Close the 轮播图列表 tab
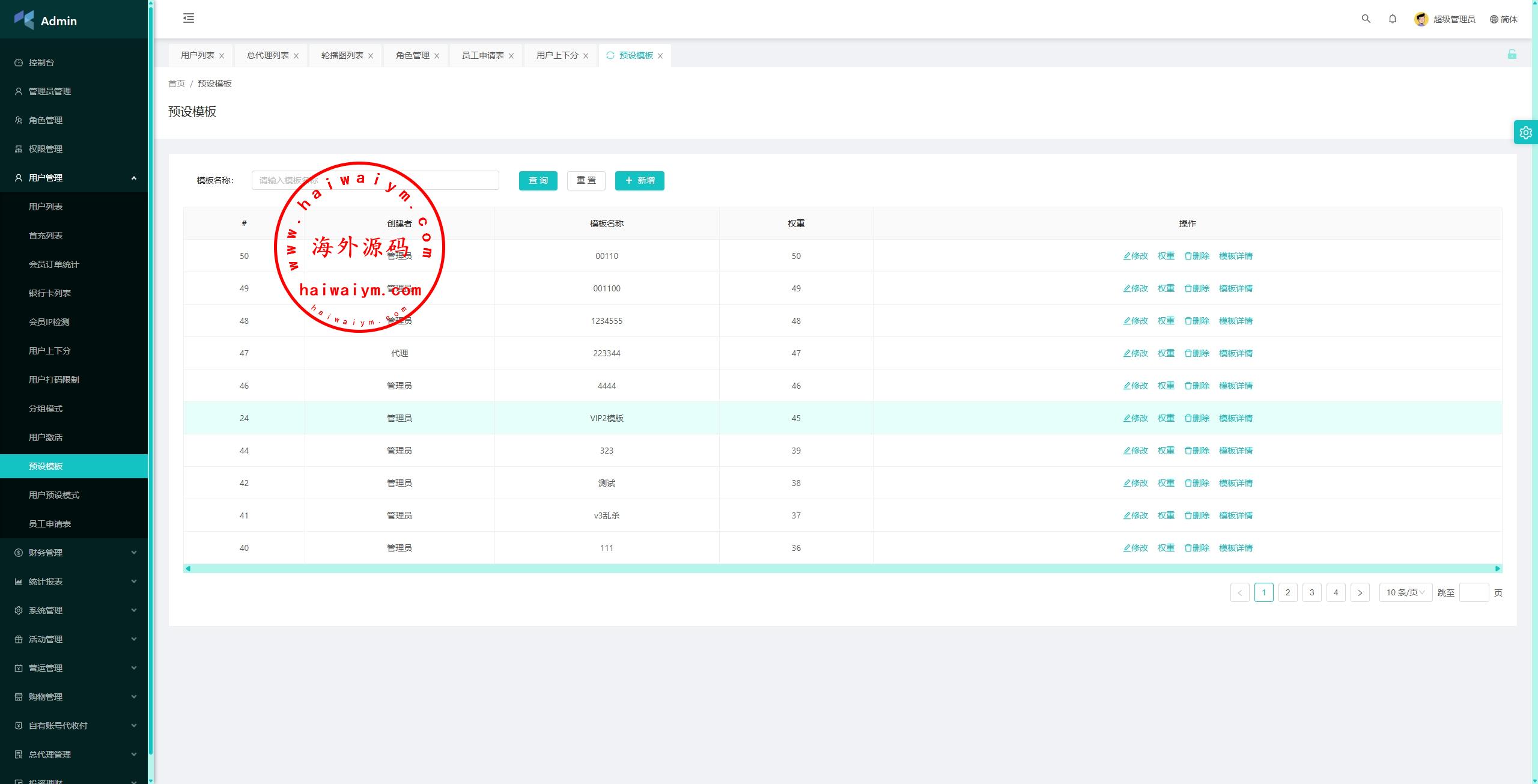The image size is (1538, 784). coord(371,56)
